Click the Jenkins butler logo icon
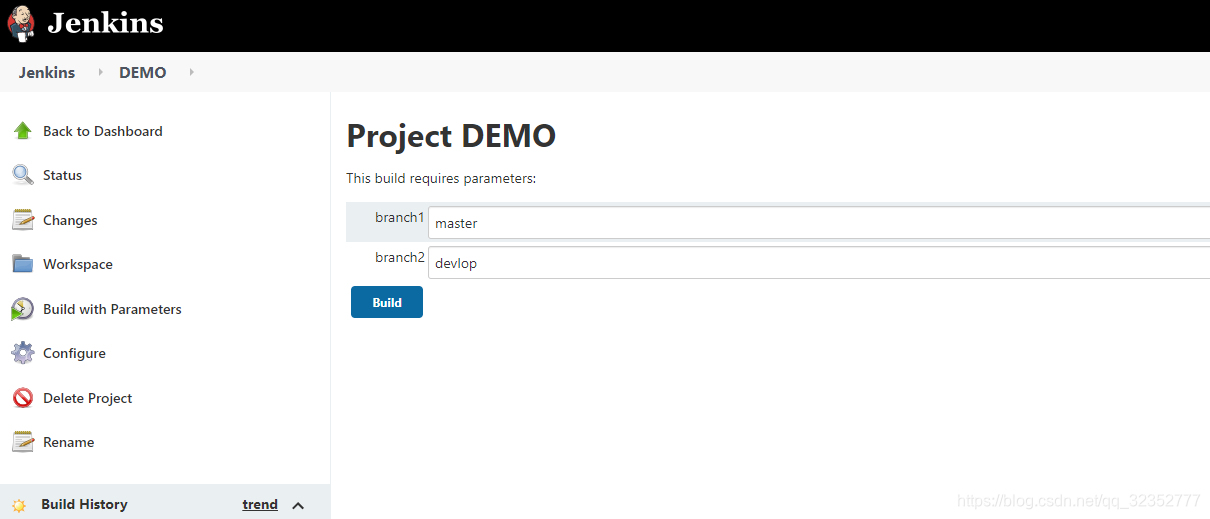This screenshot has width=1210, height=519. 20,23
